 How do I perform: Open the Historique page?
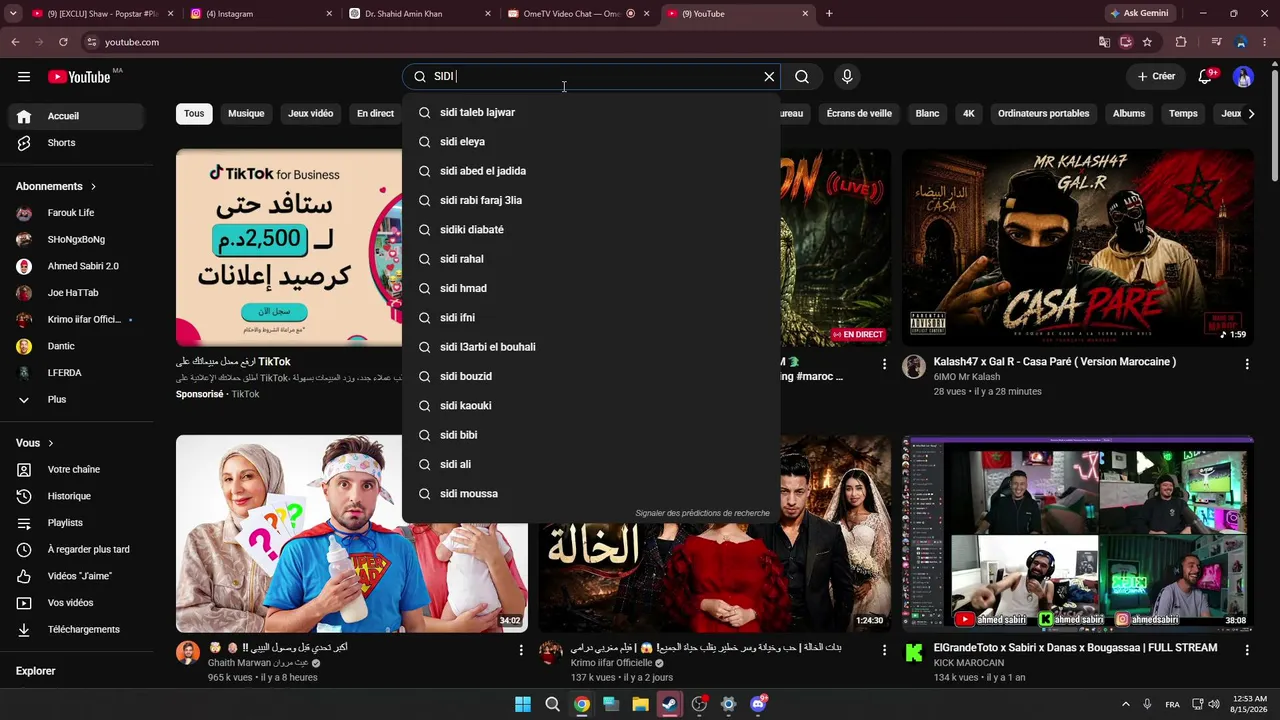pyautogui.click(x=78, y=496)
